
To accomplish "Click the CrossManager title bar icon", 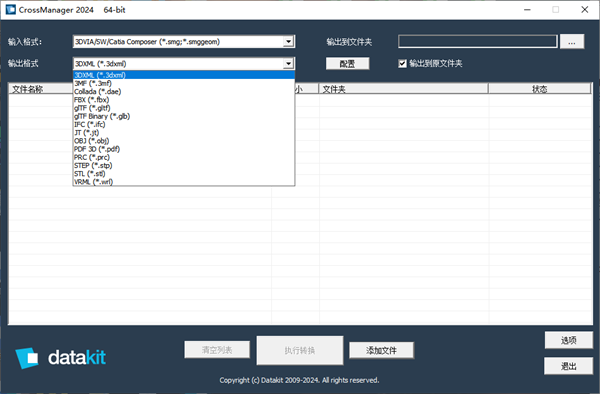I will click(11, 10).
